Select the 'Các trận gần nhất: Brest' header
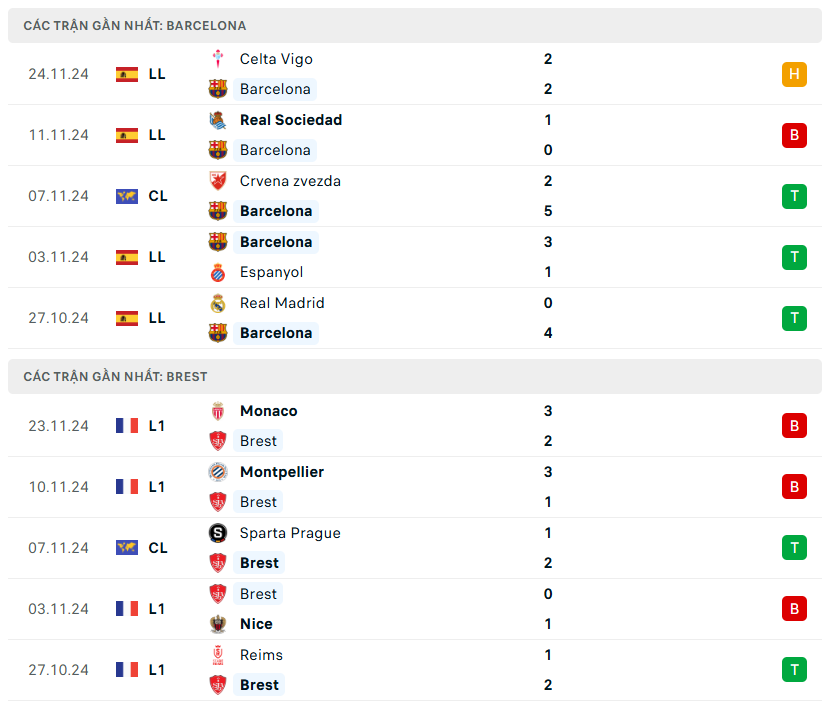 click(x=115, y=377)
